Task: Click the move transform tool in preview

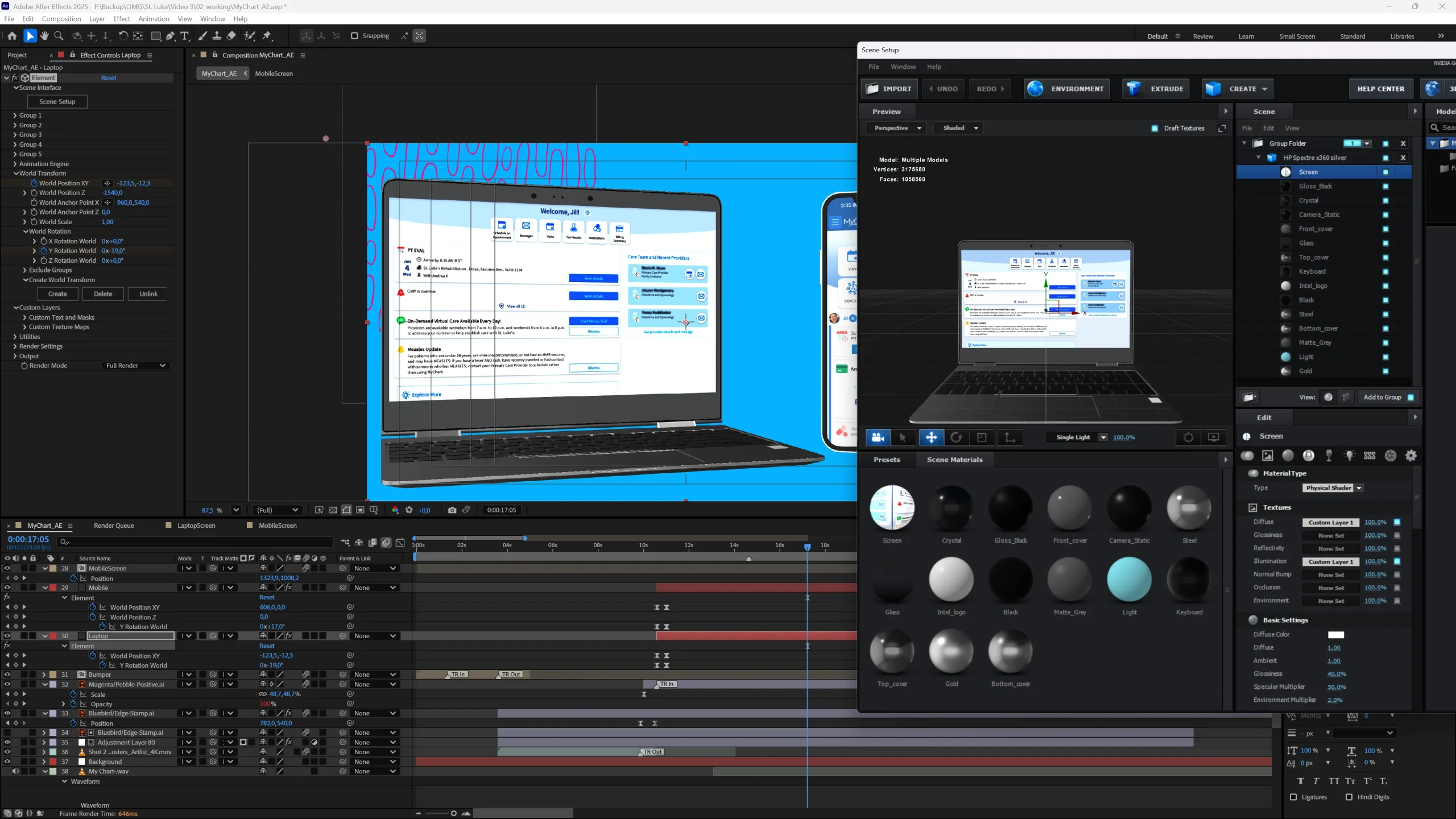Action: point(931,437)
